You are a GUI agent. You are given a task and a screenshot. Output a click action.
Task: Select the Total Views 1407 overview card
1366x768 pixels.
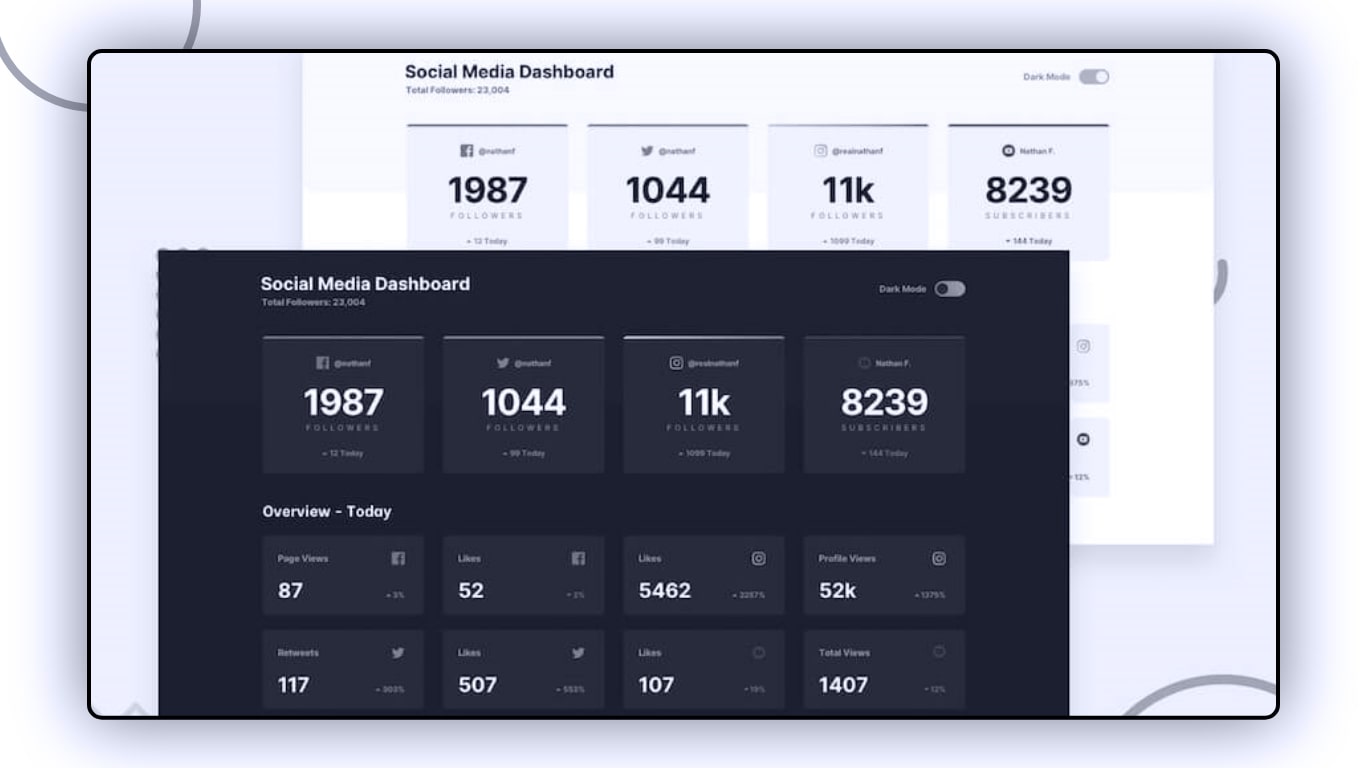click(885, 670)
